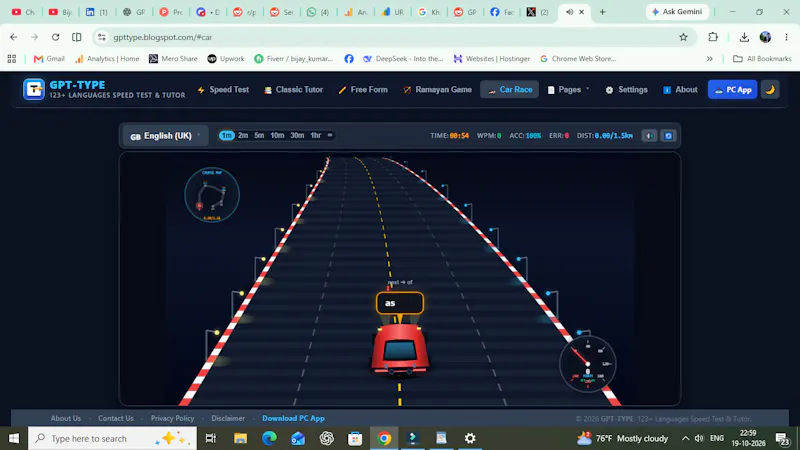Open the About Us footer link
The width and height of the screenshot is (800, 450).
66,418
